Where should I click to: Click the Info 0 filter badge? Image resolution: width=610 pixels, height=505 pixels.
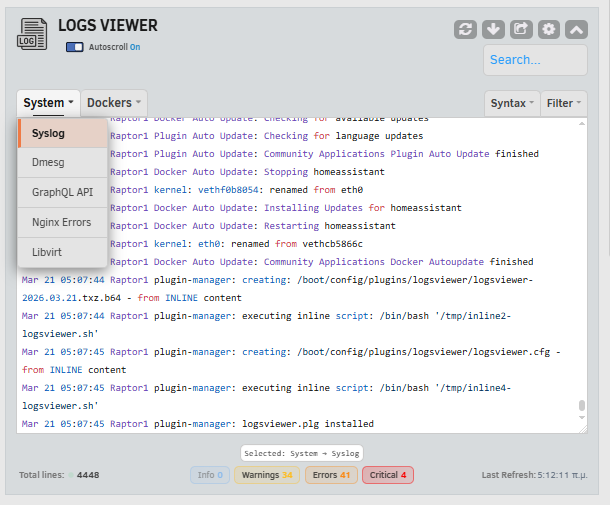pyautogui.click(x=210, y=475)
